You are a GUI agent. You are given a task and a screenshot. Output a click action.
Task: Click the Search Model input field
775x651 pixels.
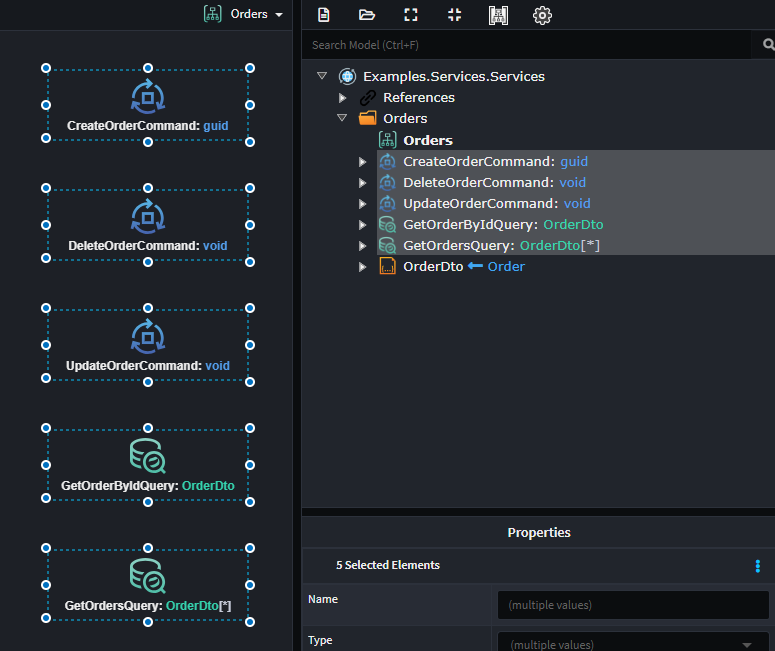[526, 45]
